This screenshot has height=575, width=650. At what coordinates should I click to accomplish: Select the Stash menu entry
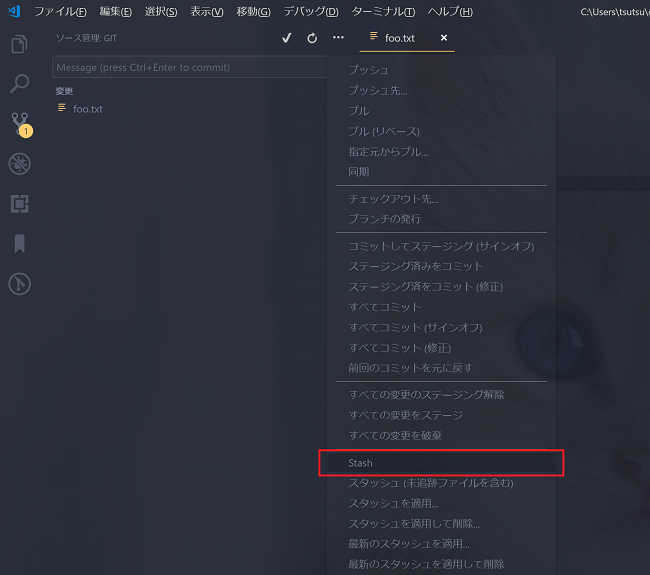(x=441, y=463)
